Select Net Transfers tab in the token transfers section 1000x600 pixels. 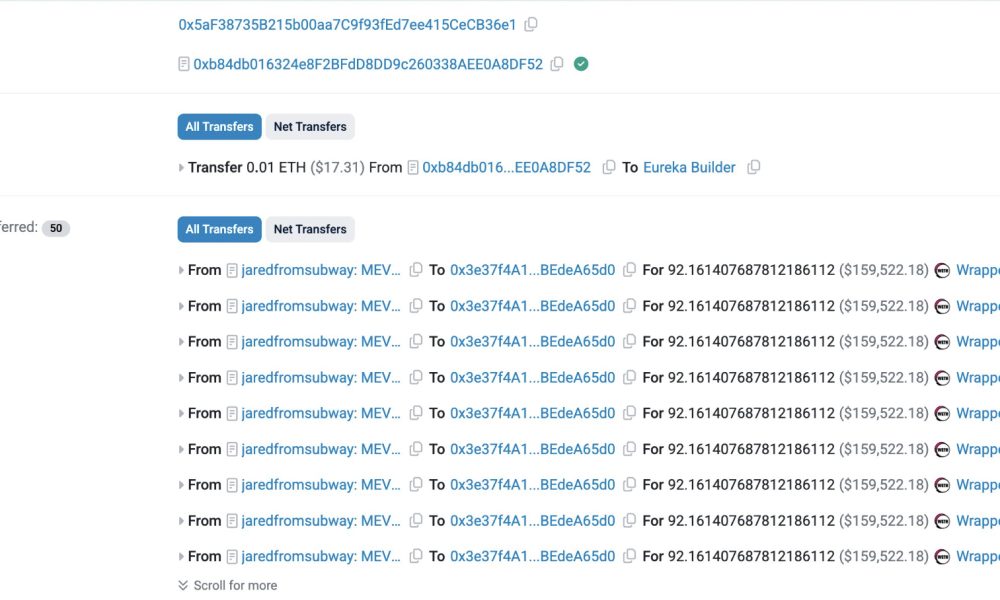coord(310,230)
